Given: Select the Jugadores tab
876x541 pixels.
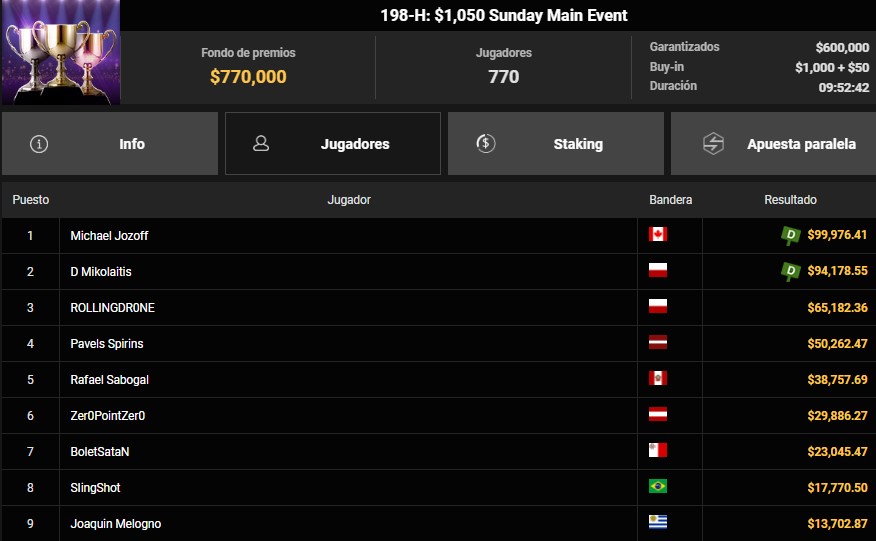Looking at the screenshot, I should (333, 144).
